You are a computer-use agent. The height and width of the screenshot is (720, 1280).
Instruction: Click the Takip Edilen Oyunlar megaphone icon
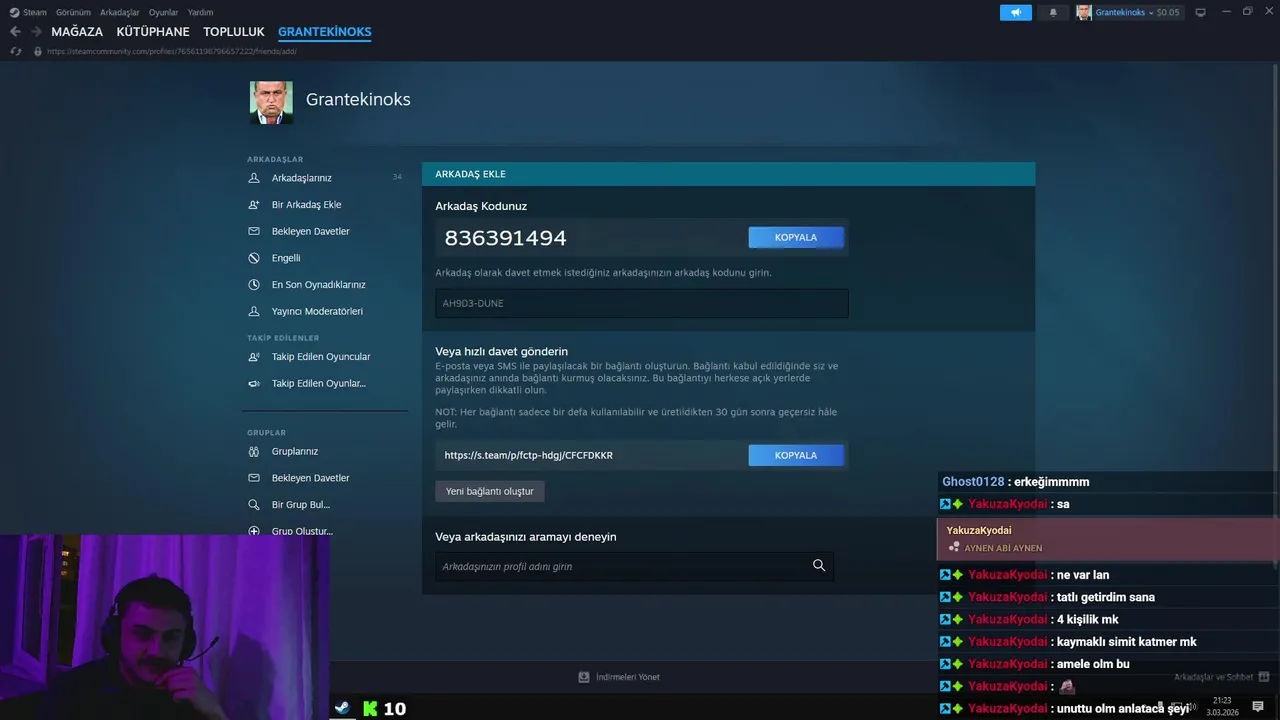pos(253,383)
